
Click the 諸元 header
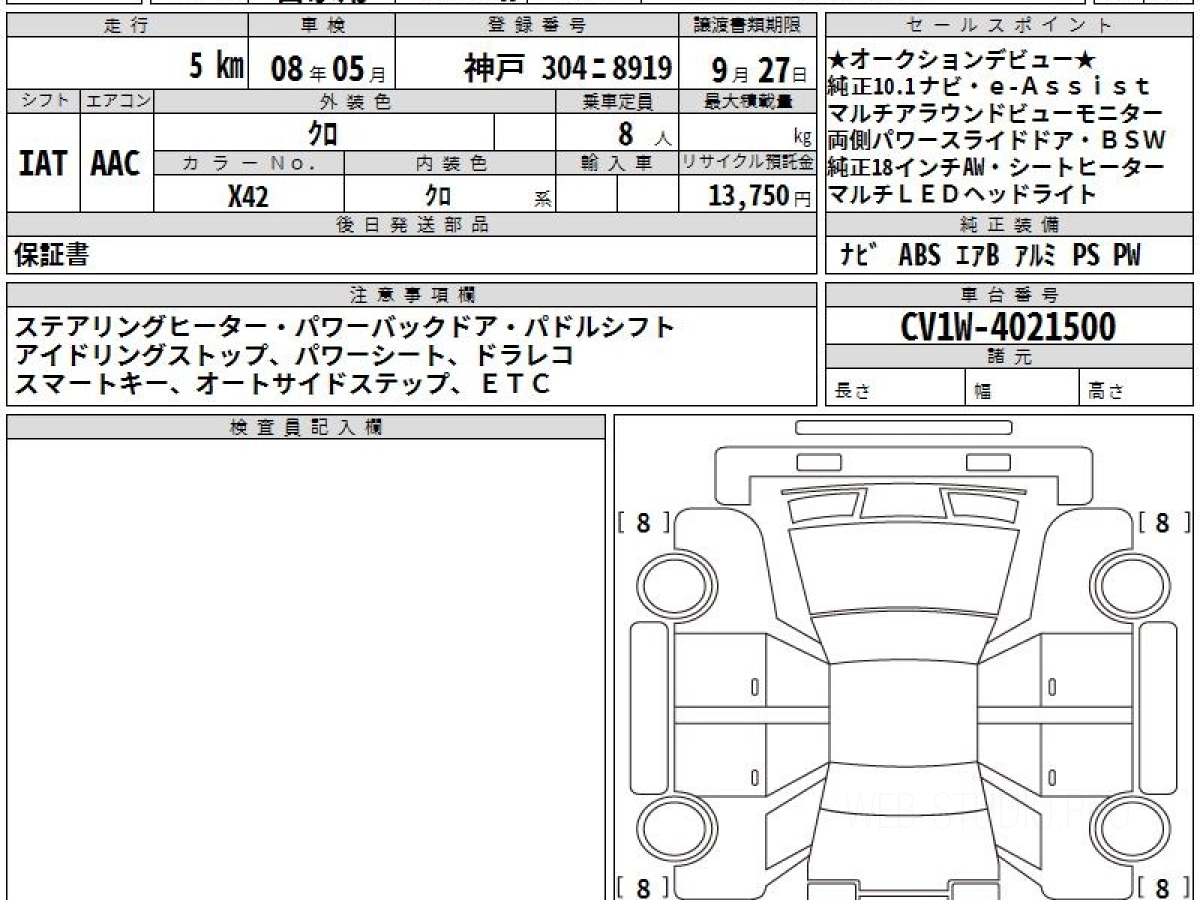click(x=1009, y=358)
